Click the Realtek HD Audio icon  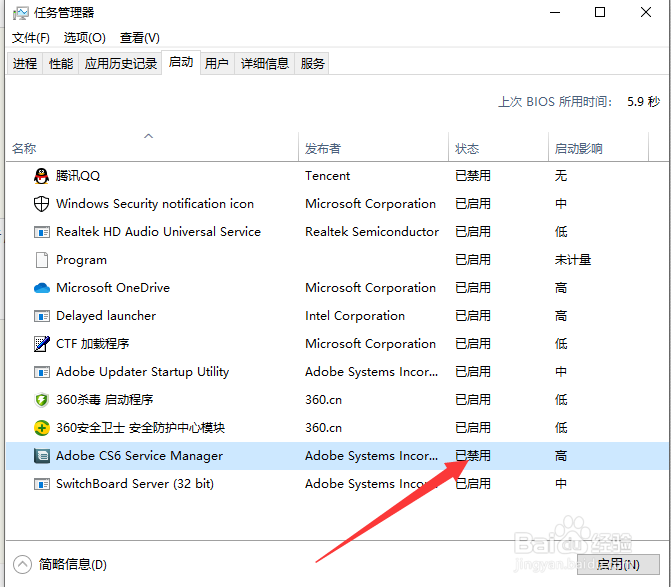[x=42, y=232]
